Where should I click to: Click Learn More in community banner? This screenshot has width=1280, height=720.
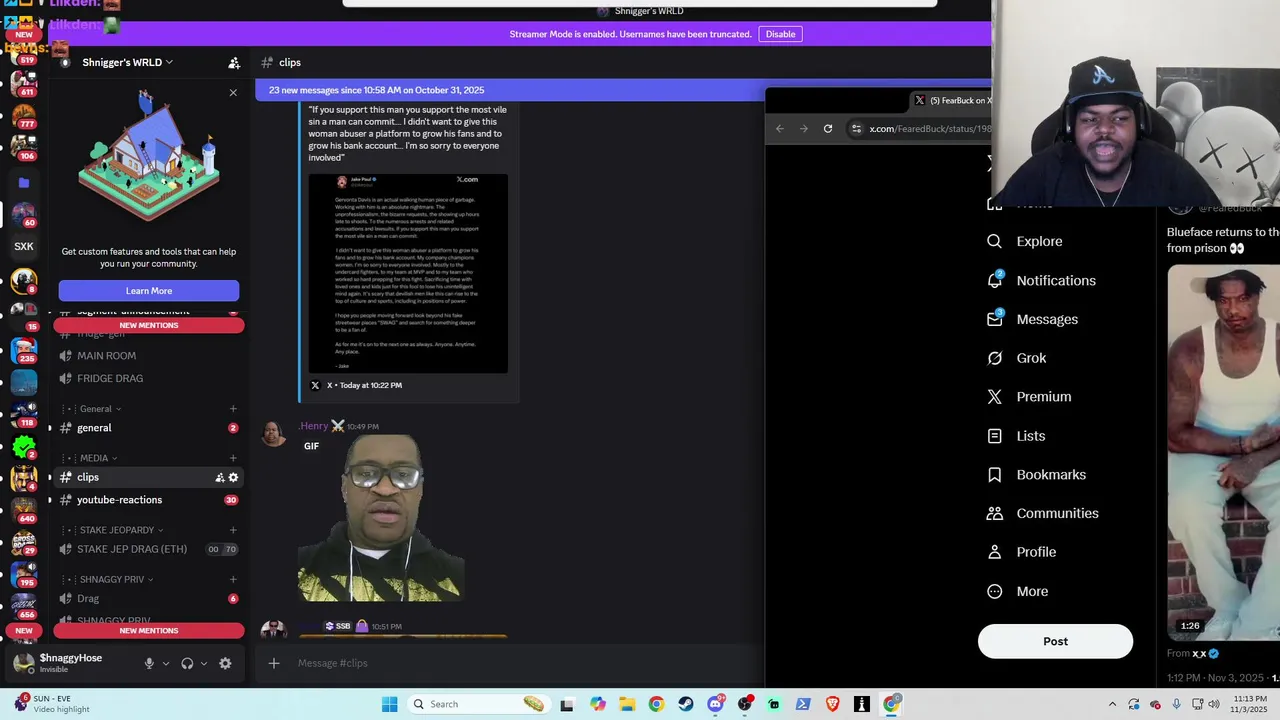(x=149, y=291)
